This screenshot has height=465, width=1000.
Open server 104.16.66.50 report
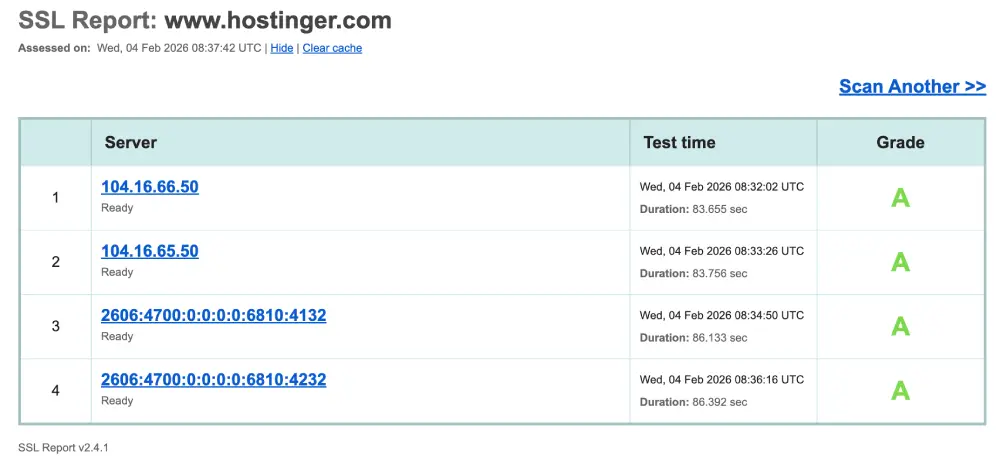click(x=150, y=187)
